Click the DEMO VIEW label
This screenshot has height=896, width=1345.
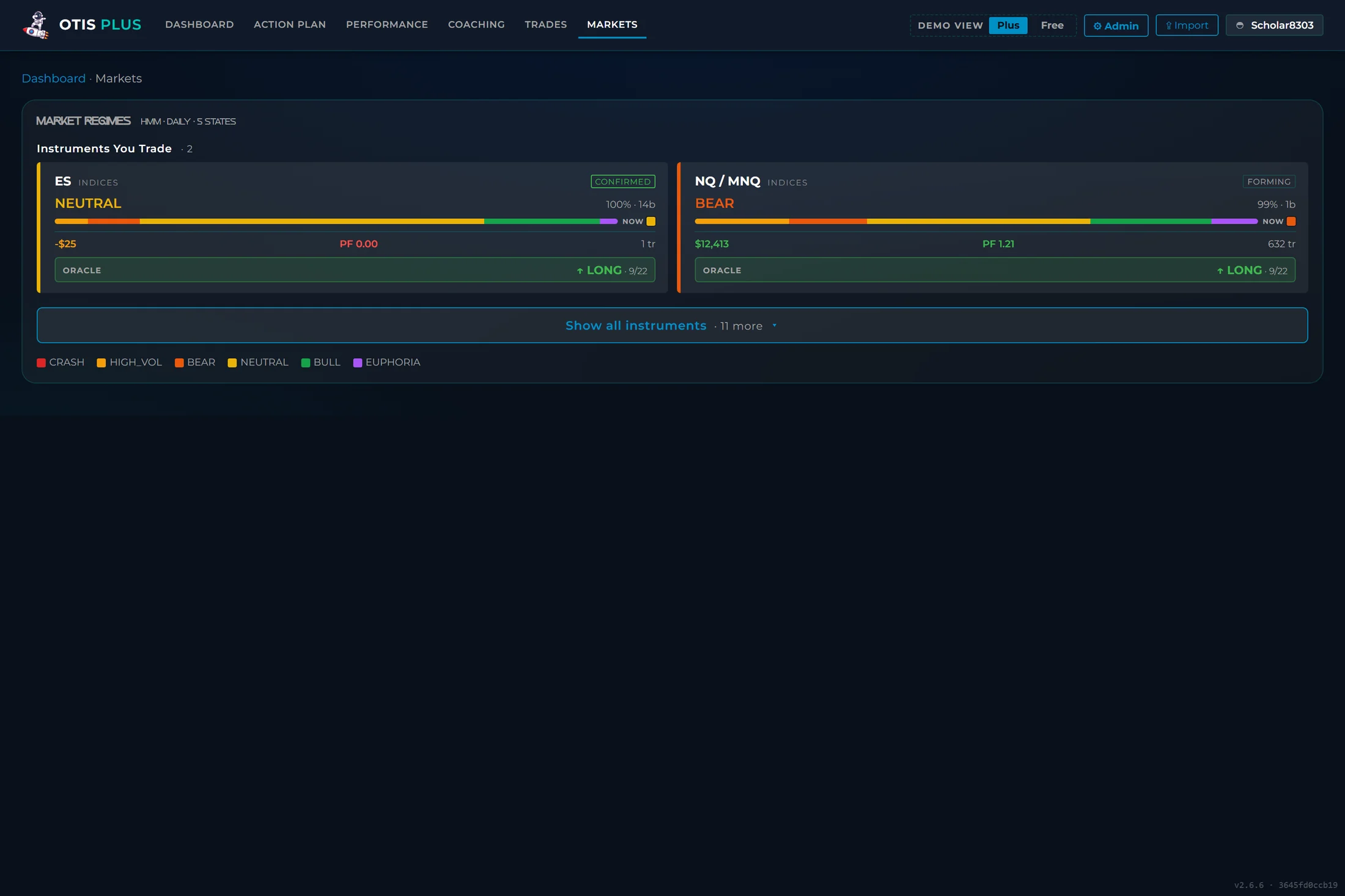950,26
